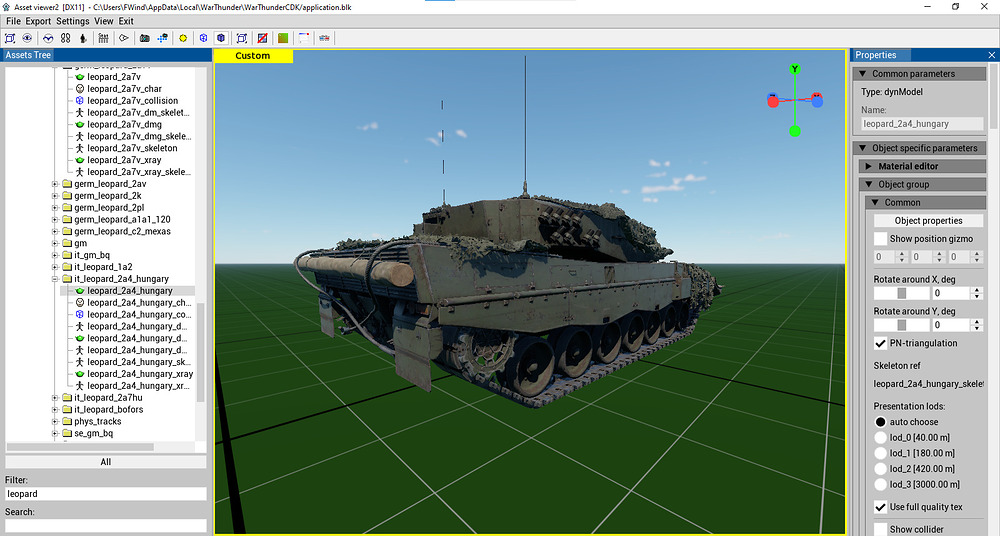
Task: Open the View menu
Action: 104,21
